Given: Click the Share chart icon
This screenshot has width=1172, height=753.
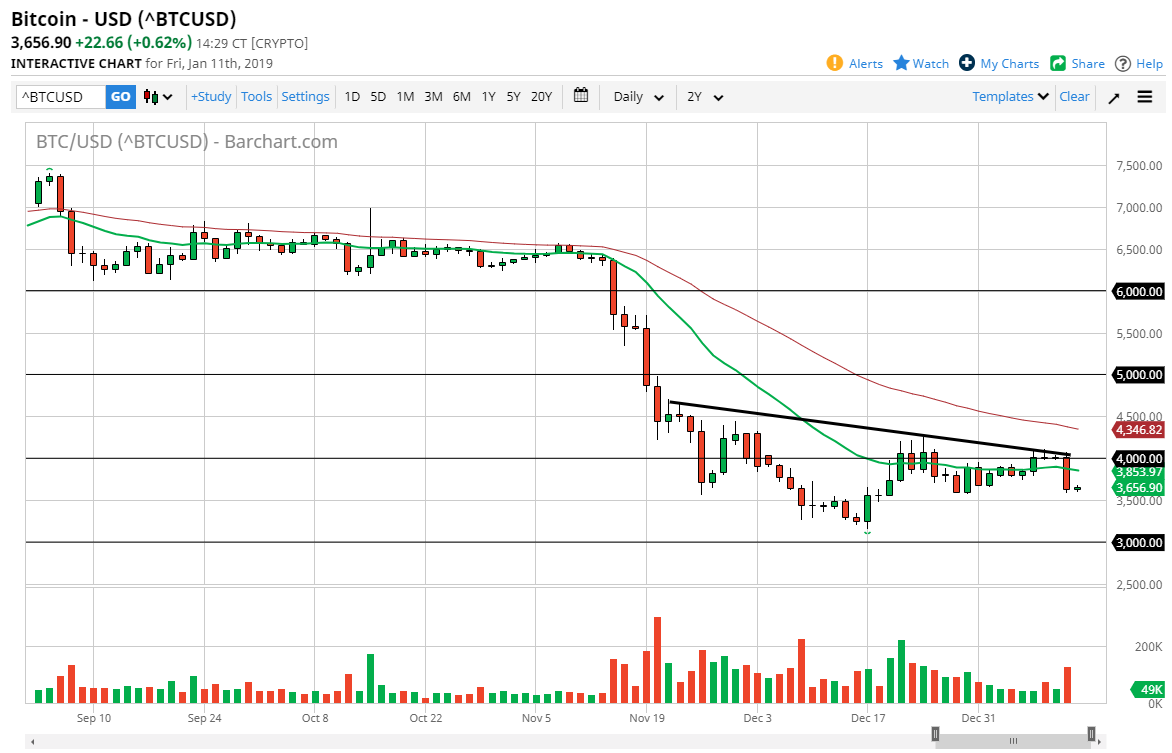Looking at the screenshot, I should pos(1058,63).
